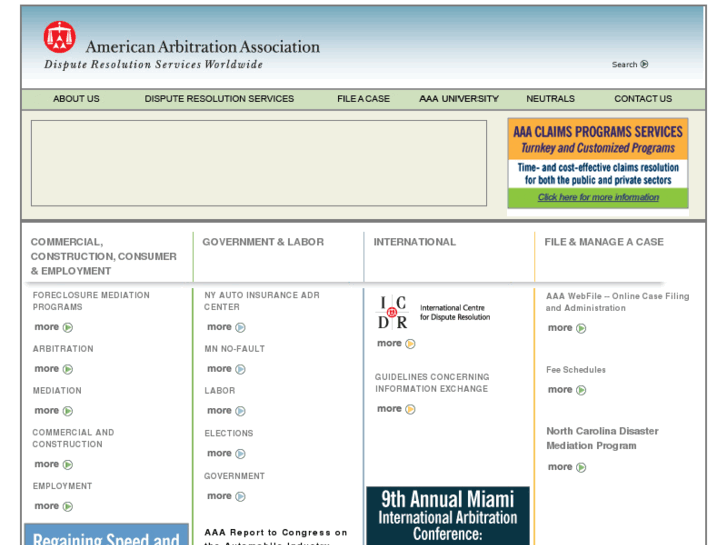Click the Commercial, Construction, Consumer & Employment heading
727x545 pixels.
103,256
